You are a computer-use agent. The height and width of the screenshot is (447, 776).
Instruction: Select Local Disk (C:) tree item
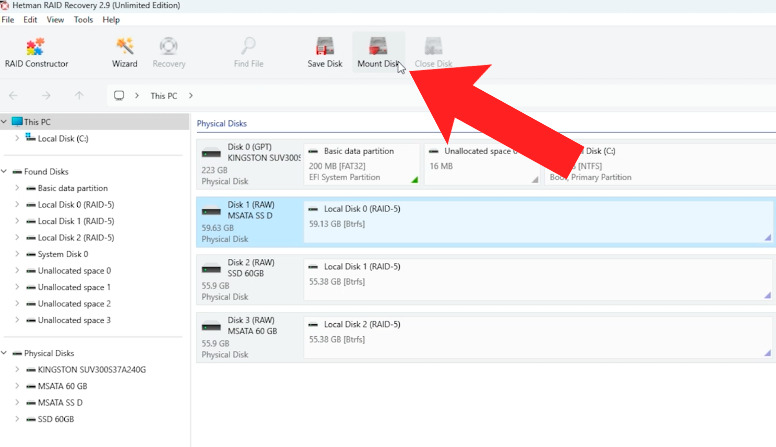click(63, 139)
